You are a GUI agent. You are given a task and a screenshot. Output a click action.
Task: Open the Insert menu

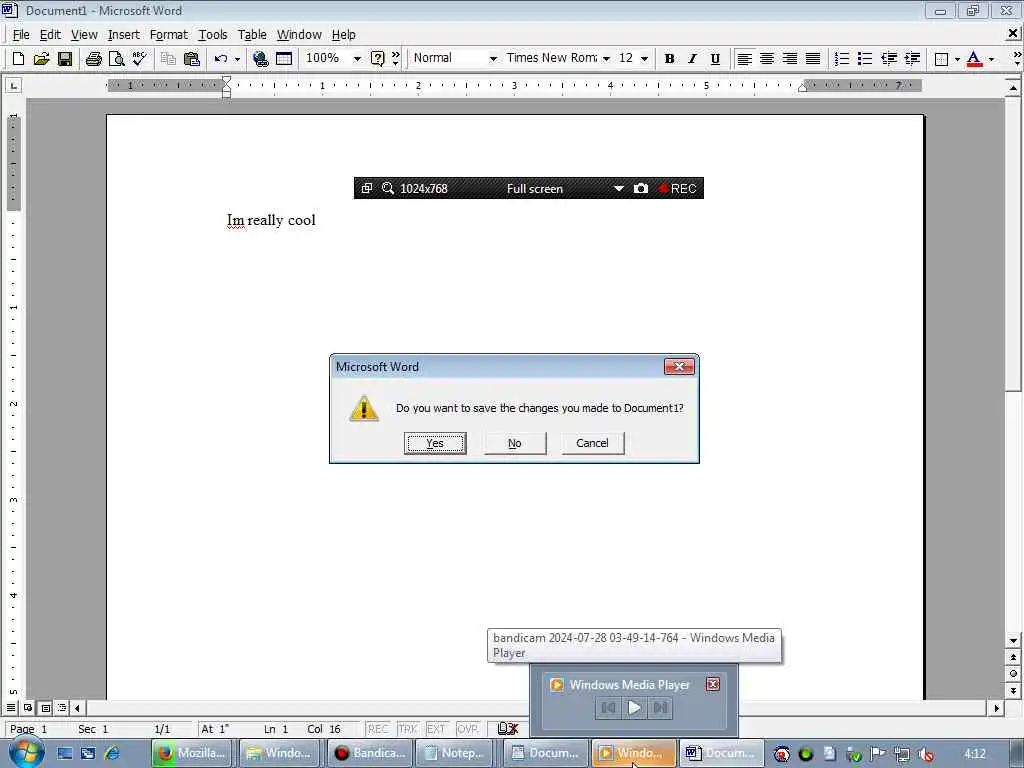pos(123,35)
